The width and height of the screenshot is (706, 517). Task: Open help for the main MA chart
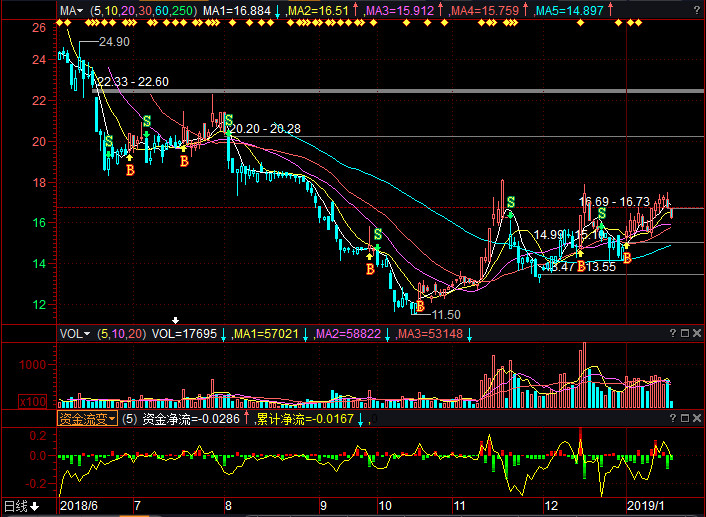click(697, 10)
